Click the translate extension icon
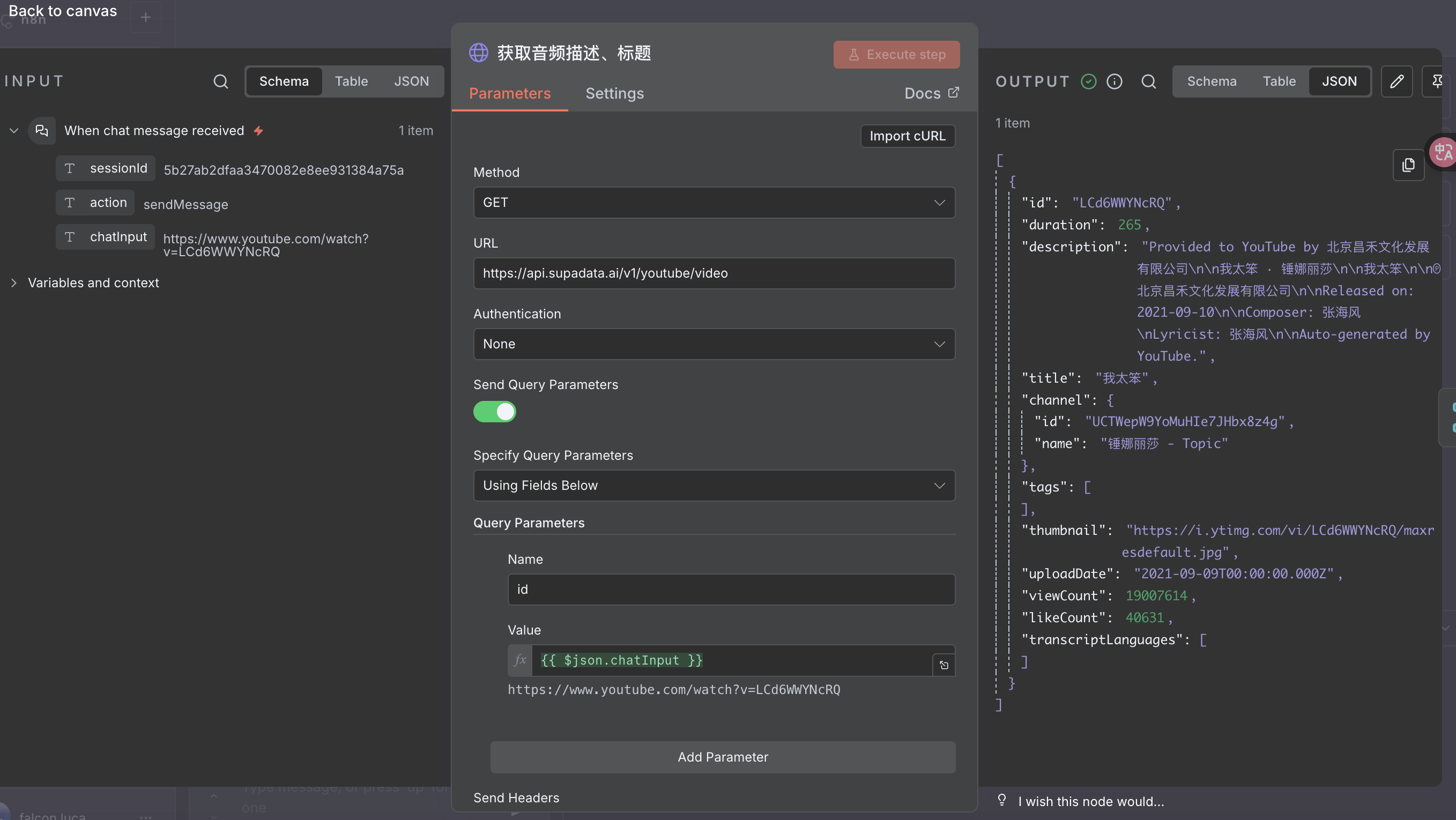 pos(1443,152)
